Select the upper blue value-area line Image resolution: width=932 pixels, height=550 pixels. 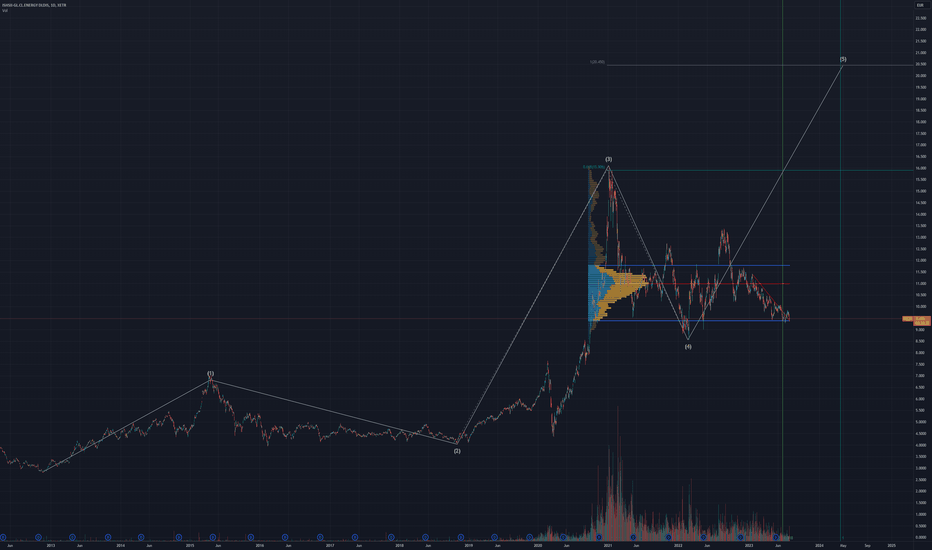689,265
